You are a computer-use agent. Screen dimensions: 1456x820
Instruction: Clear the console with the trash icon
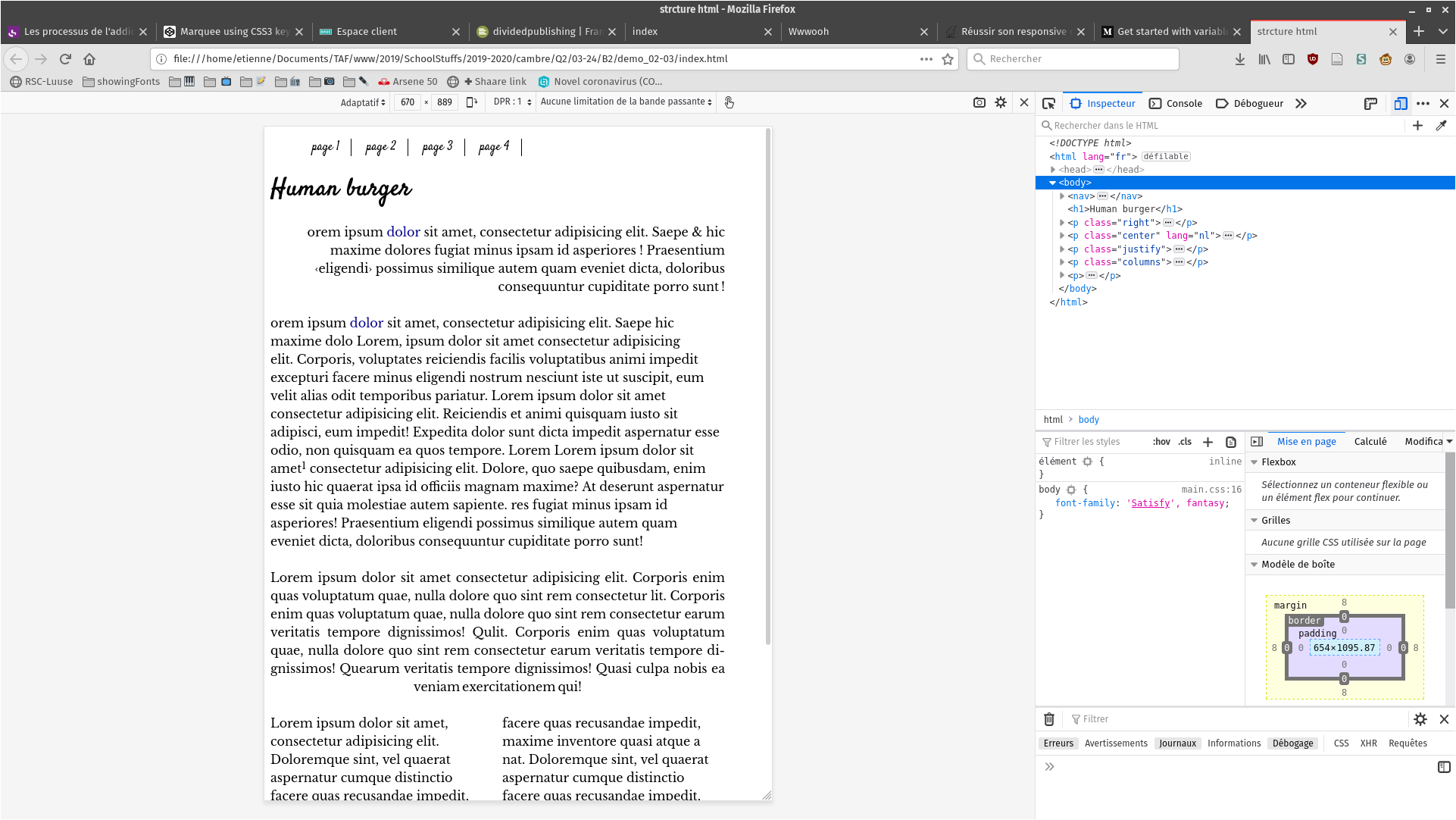tap(1049, 719)
